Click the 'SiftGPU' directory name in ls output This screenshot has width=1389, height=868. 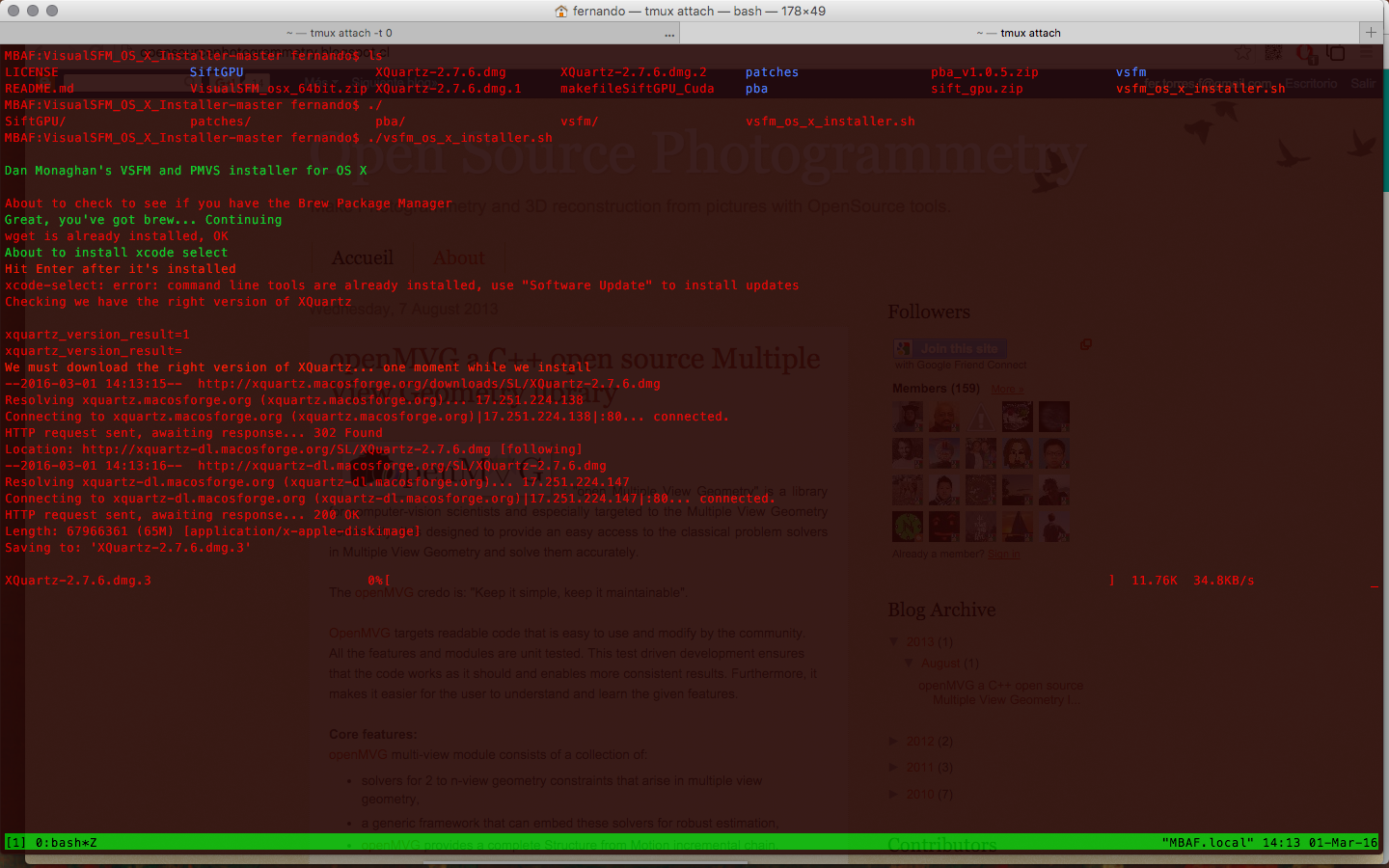coord(217,72)
